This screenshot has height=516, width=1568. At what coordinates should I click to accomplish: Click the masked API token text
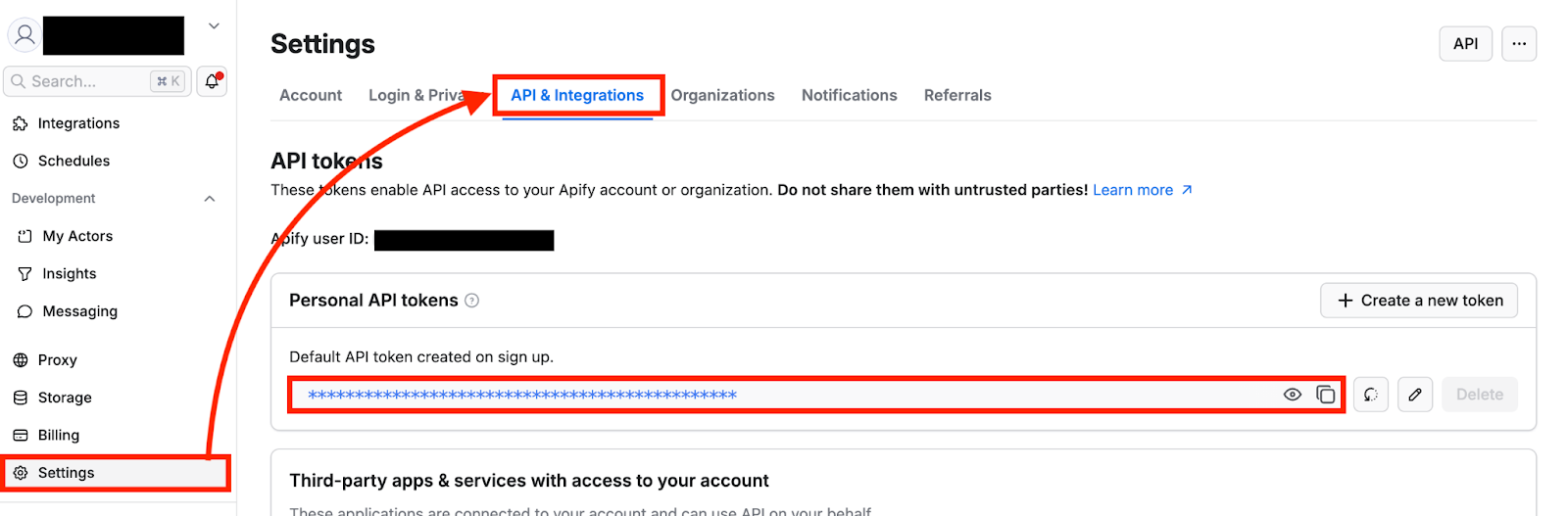522,395
